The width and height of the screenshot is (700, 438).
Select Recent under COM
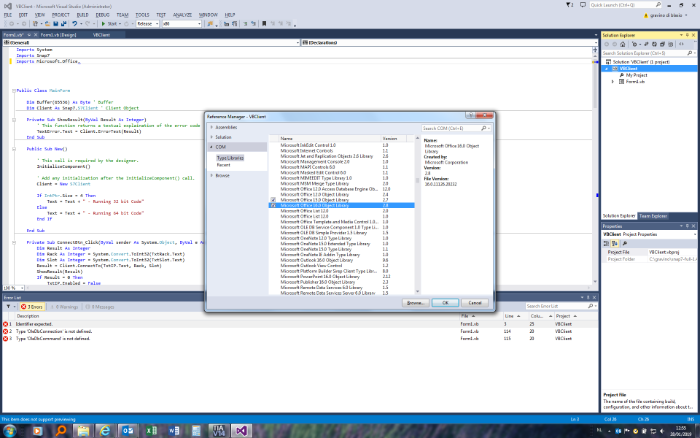tap(223, 165)
